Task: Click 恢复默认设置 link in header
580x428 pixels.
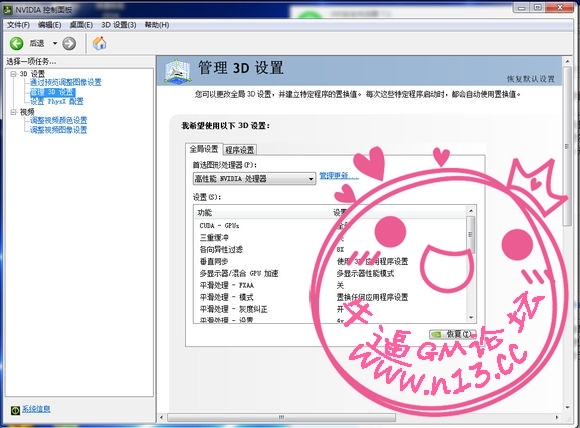Action: pos(530,79)
